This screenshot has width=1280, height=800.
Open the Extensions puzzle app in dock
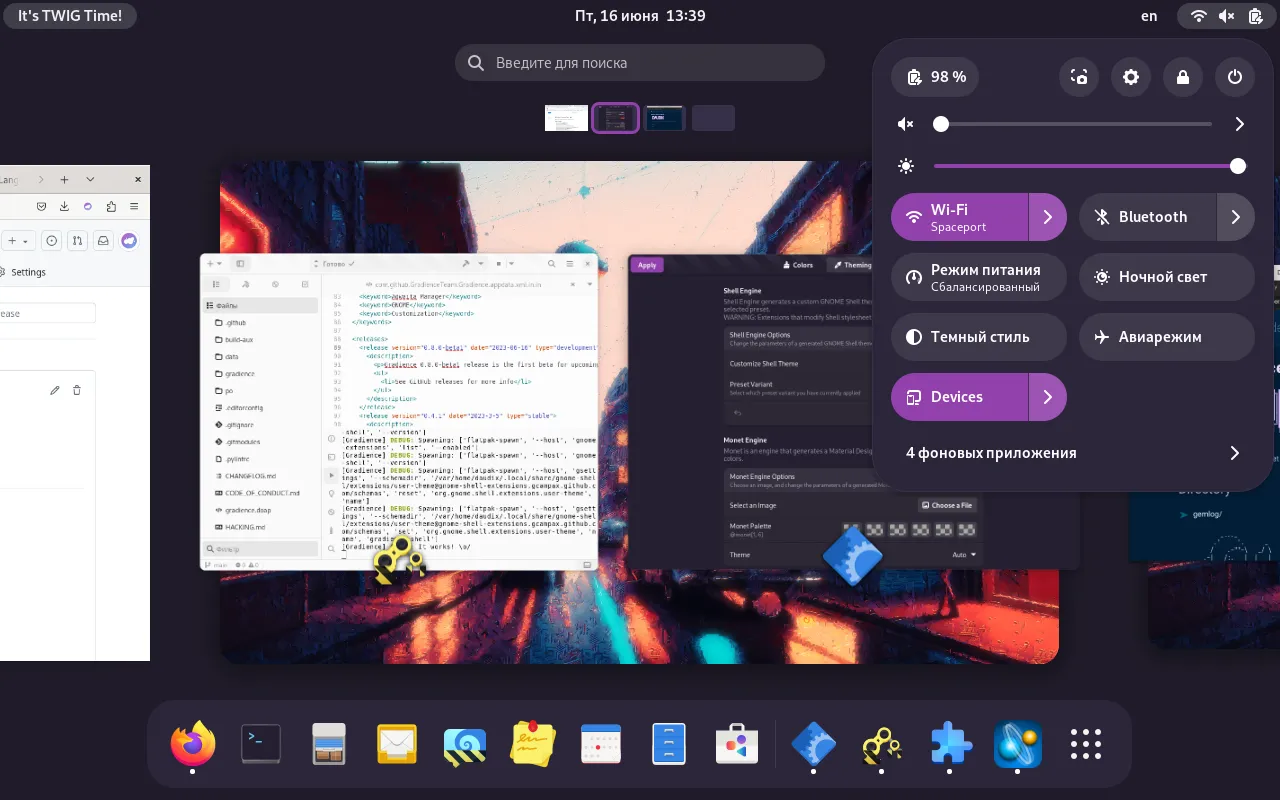(x=949, y=745)
